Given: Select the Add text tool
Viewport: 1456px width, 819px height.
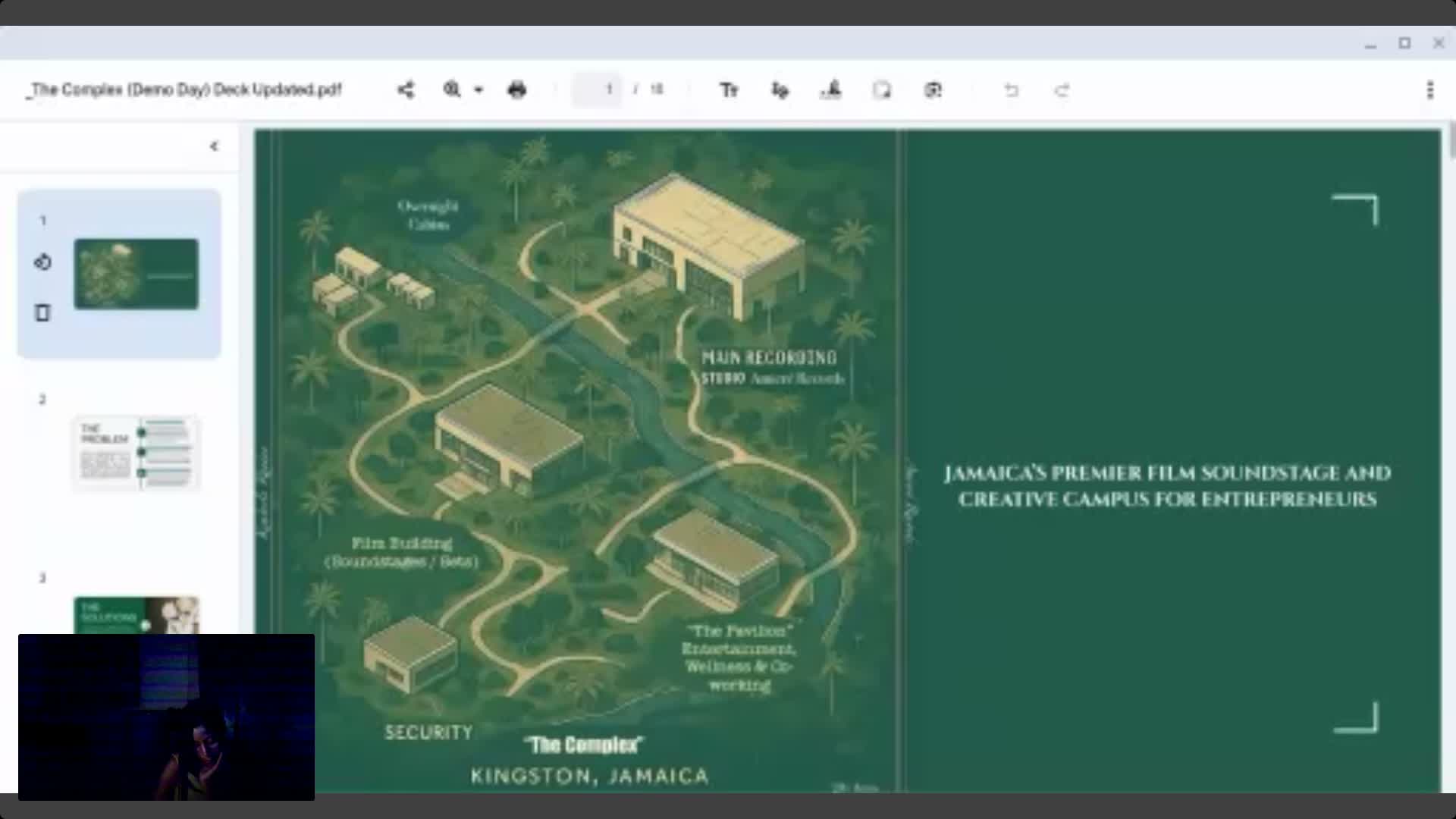Looking at the screenshot, I should 729,90.
